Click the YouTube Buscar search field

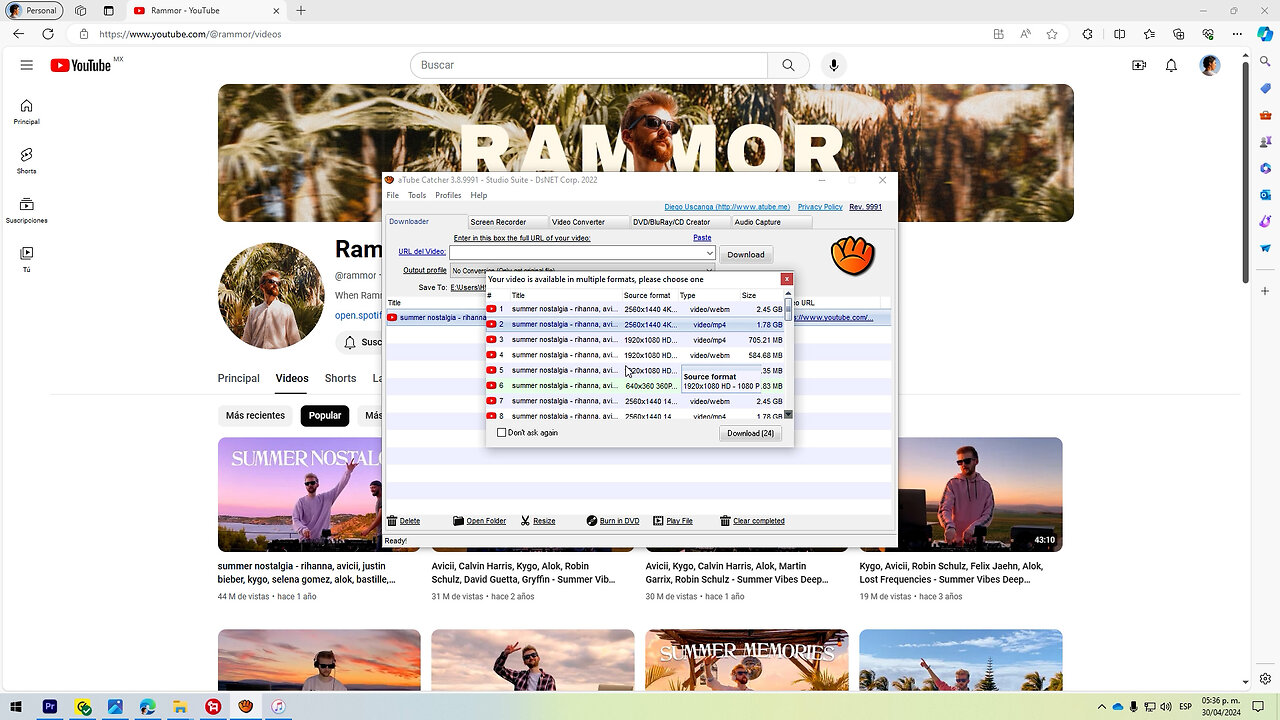589,65
